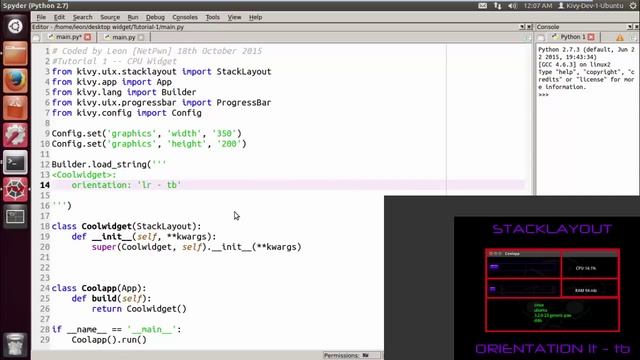Open the Help menu
This screenshot has height=360, width=640.
point(256,17)
